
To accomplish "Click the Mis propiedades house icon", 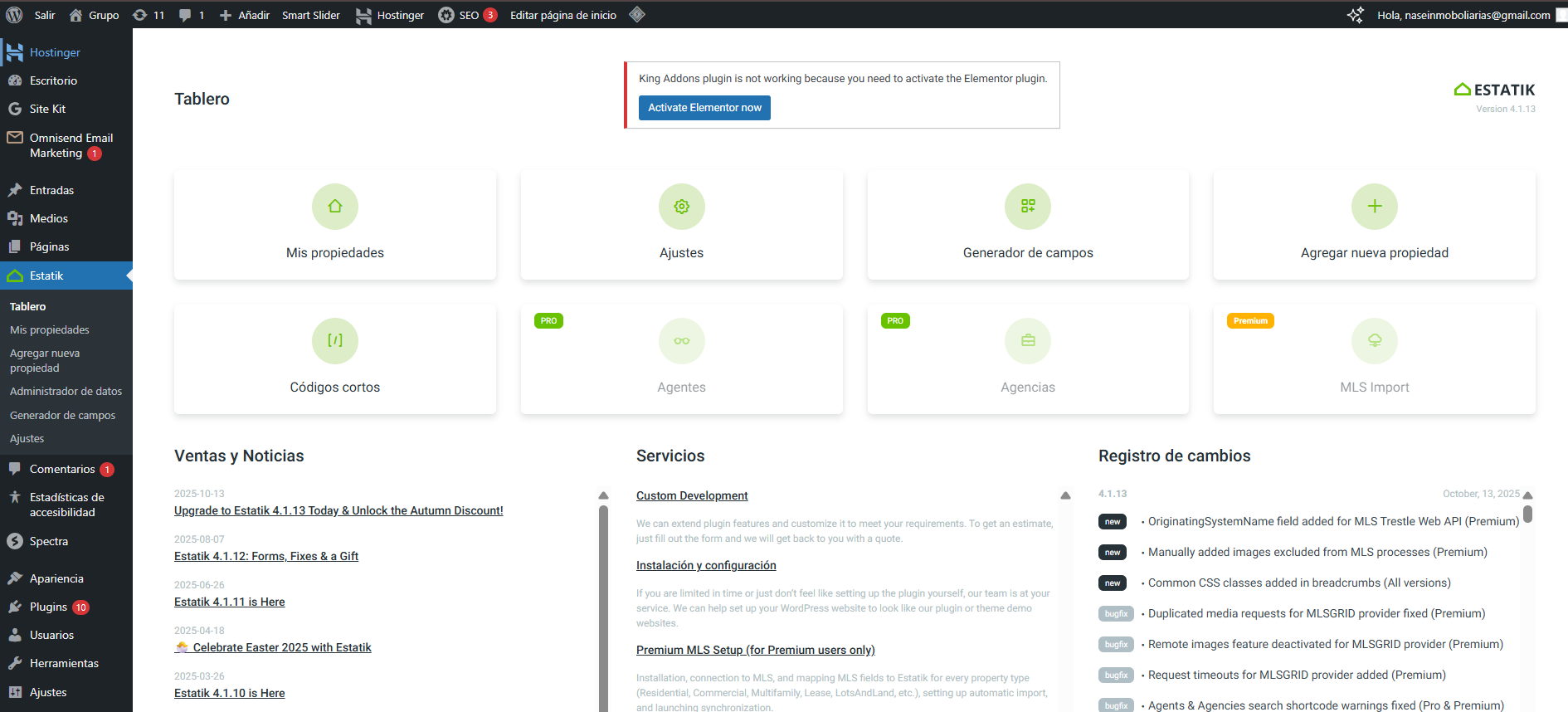I will [335, 207].
